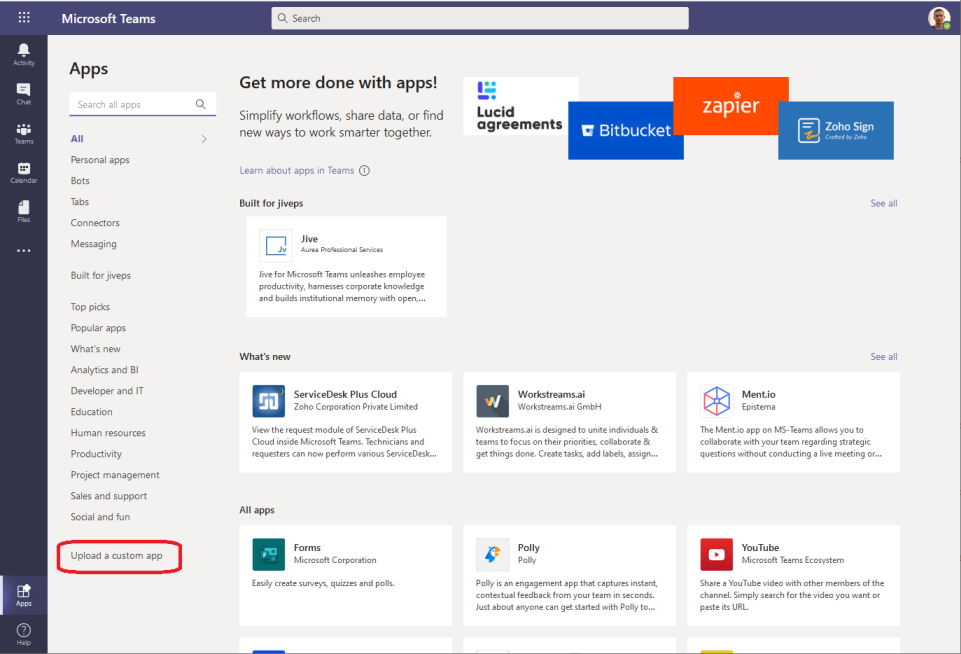Viewport: 961px width, 654px height.
Task: Select the Sales and support category
Action: 108,495
